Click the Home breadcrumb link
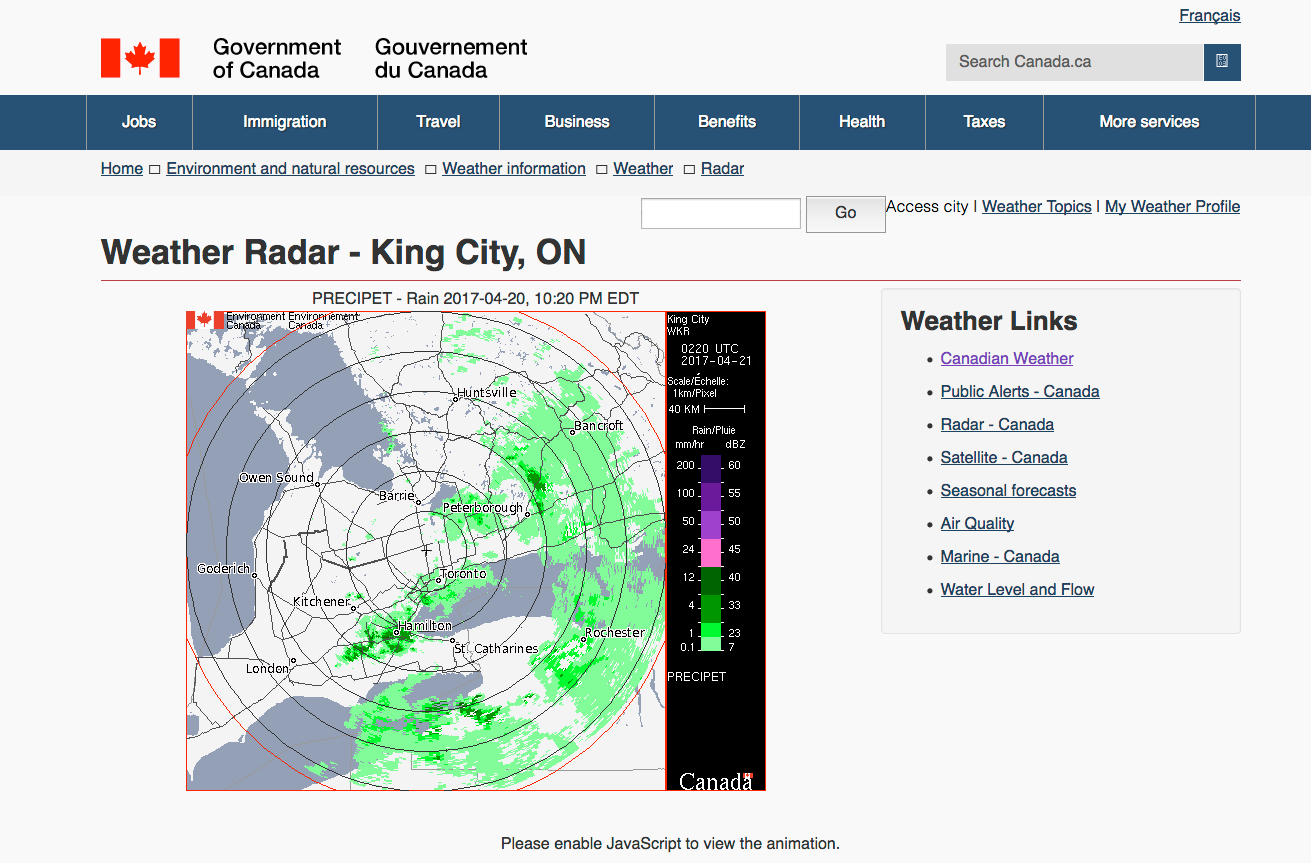Screen dimensions: 1311x863 (x=122, y=169)
